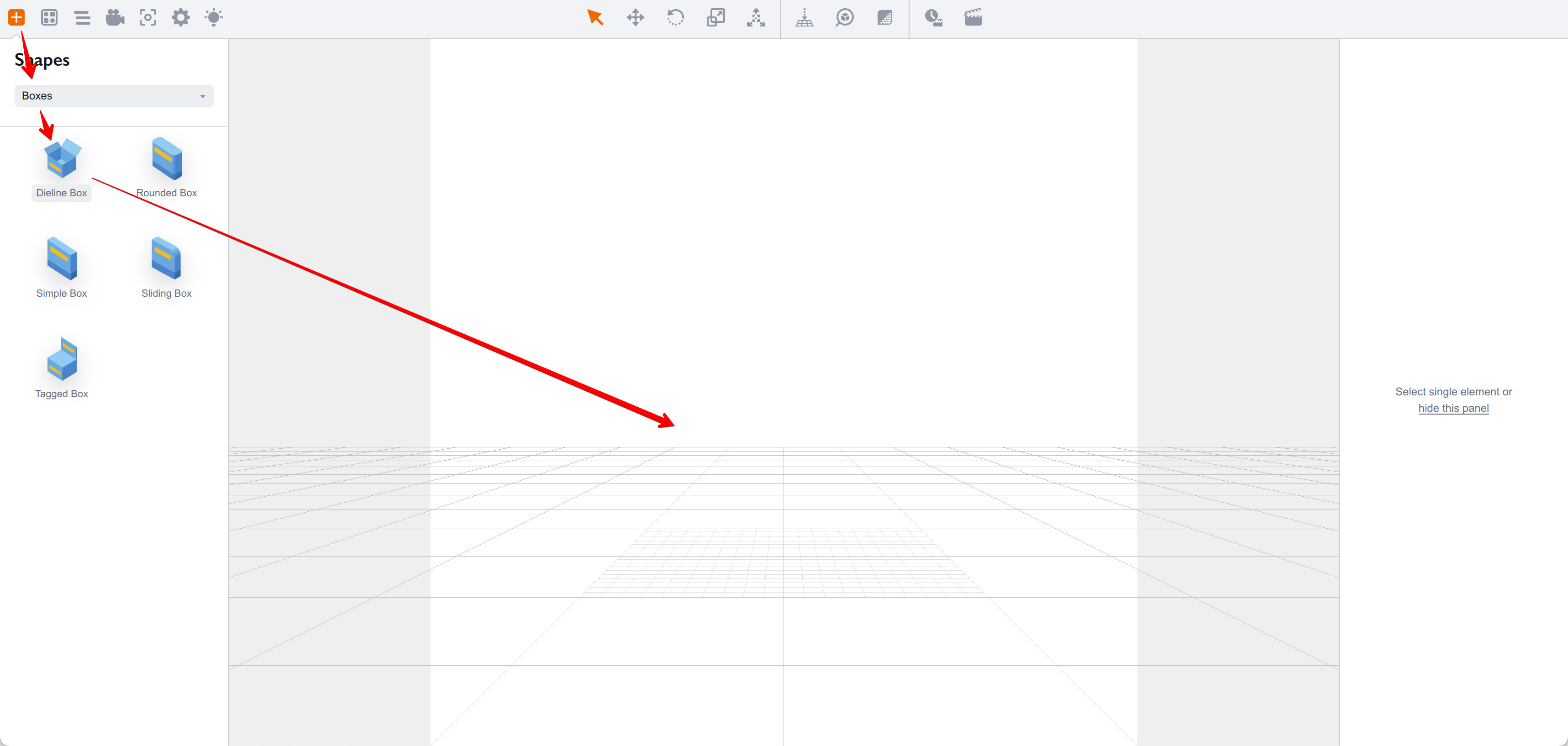Click the zoom-to-object magnifier icon
Viewport: 1568px width, 746px height.
coord(844,17)
